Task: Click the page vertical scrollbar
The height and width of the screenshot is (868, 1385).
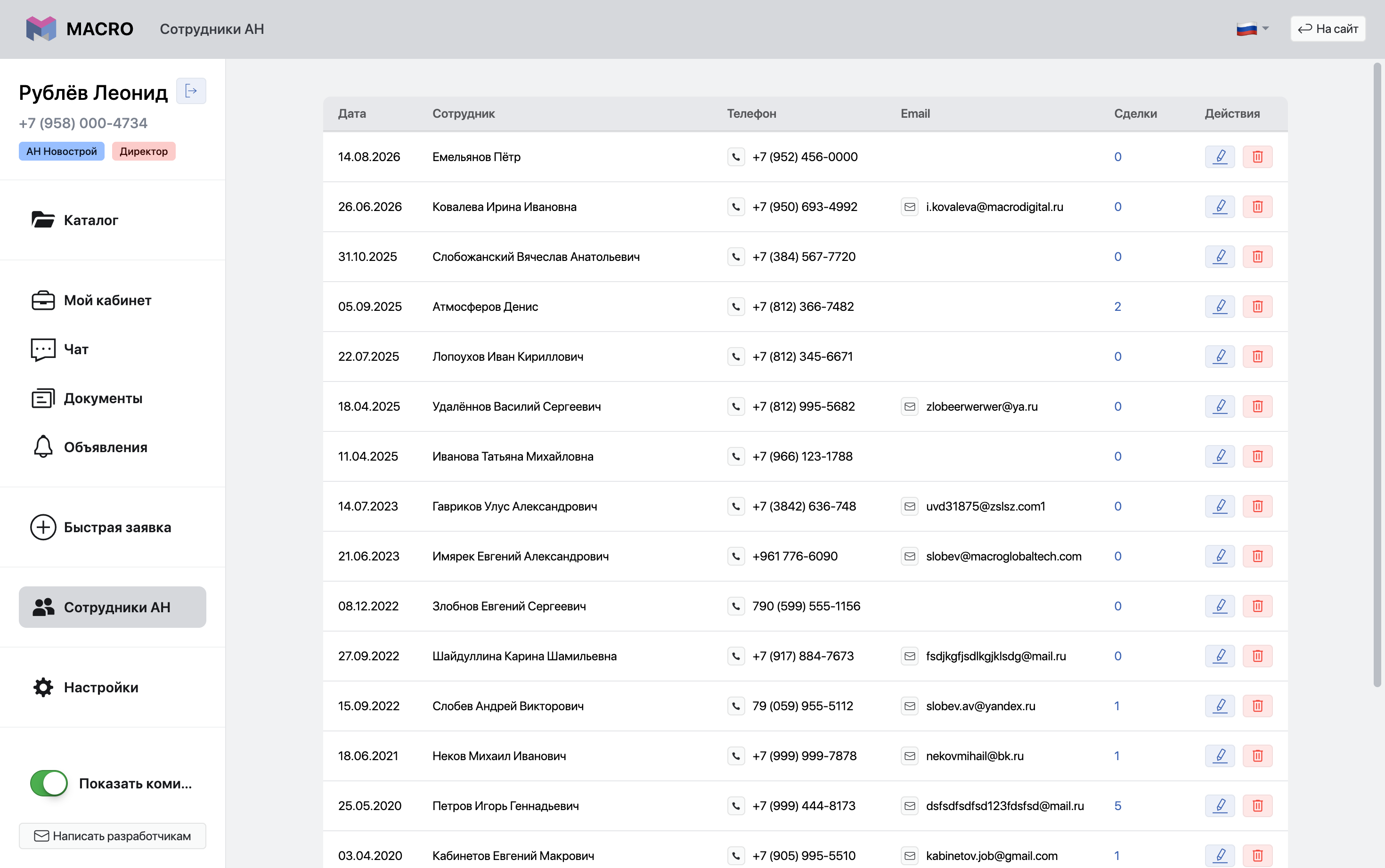Action: (x=1377, y=374)
